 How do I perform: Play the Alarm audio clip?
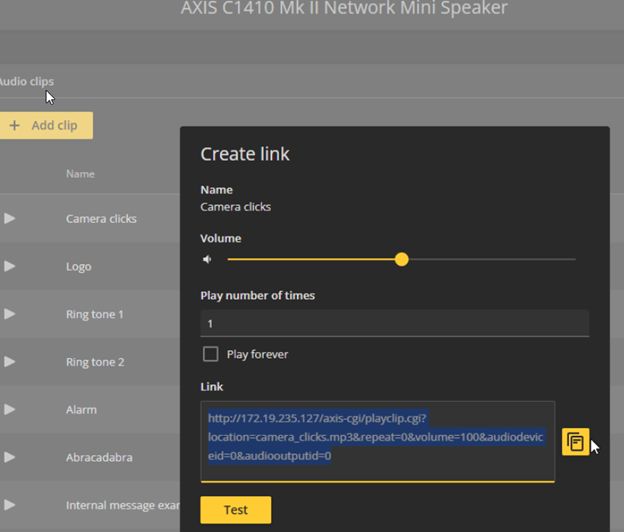click(x=10, y=409)
